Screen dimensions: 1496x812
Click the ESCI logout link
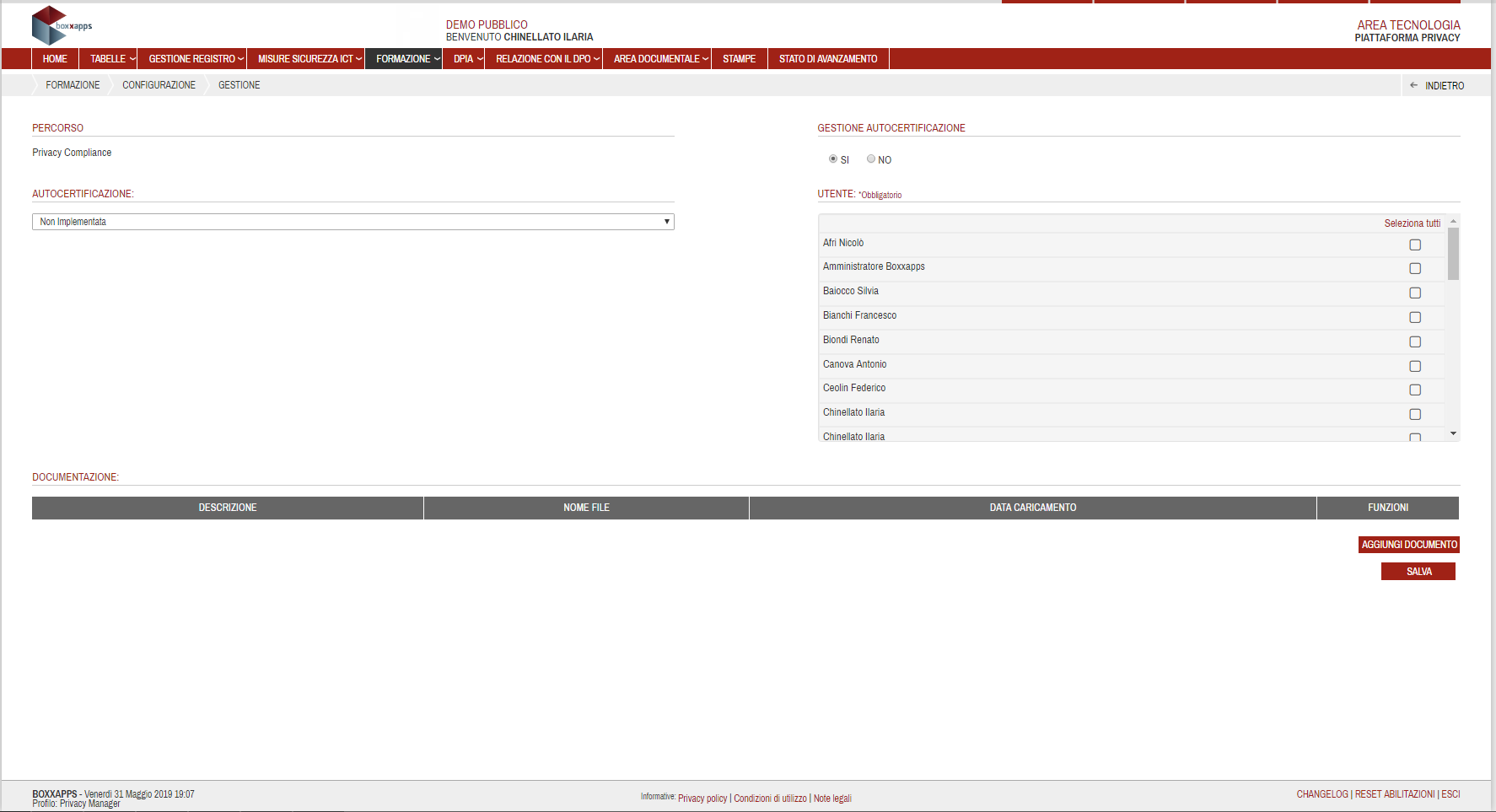(x=1450, y=794)
